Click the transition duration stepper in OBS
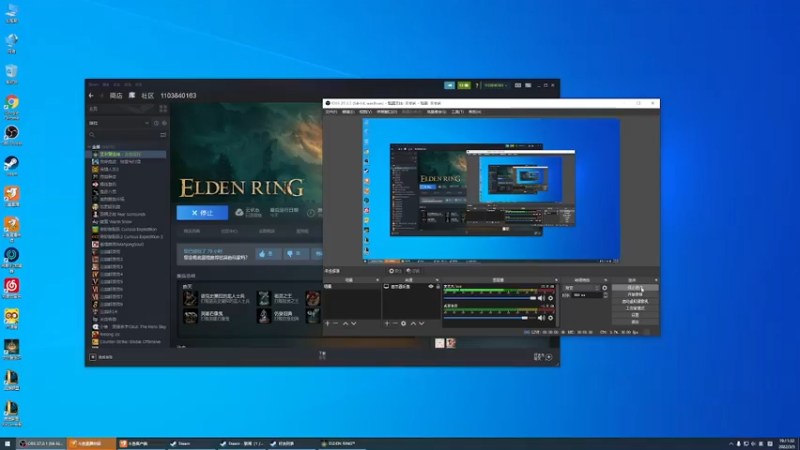Screen dimensions: 800x450 605,295
